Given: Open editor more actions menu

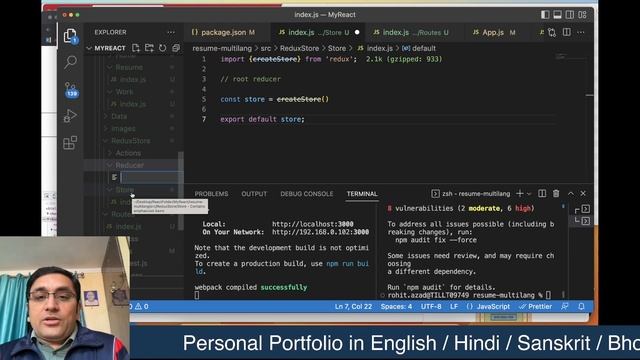Looking at the screenshot, I should [581, 32].
